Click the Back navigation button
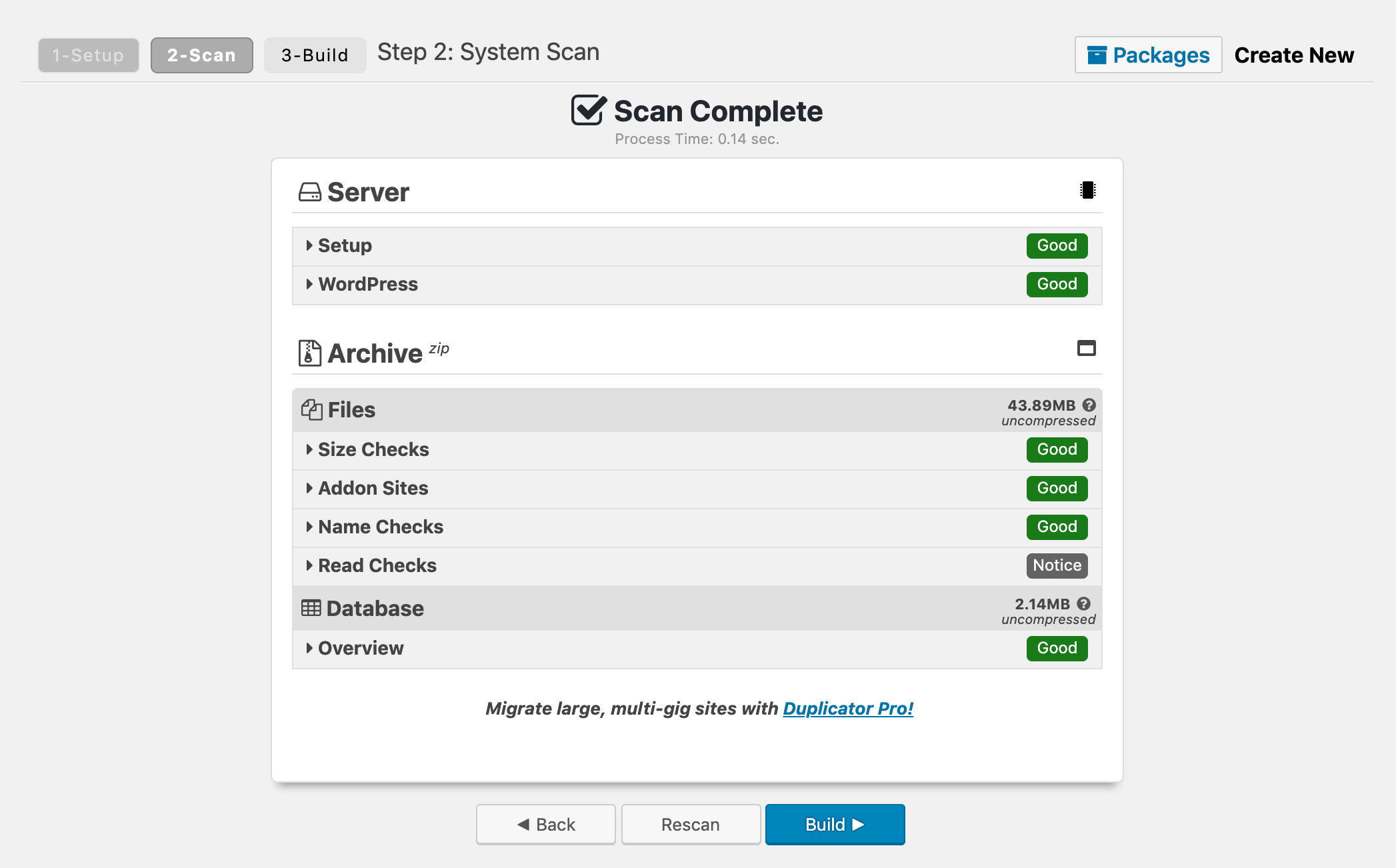 coord(544,825)
